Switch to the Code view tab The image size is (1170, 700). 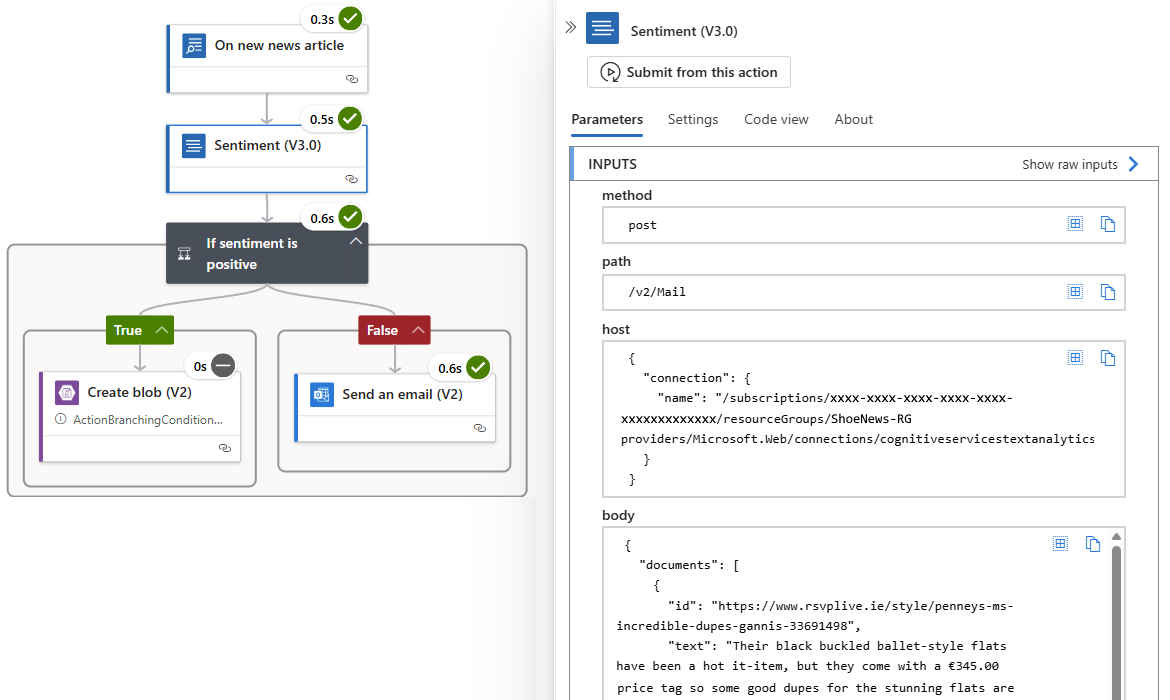click(x=776, y=119)
